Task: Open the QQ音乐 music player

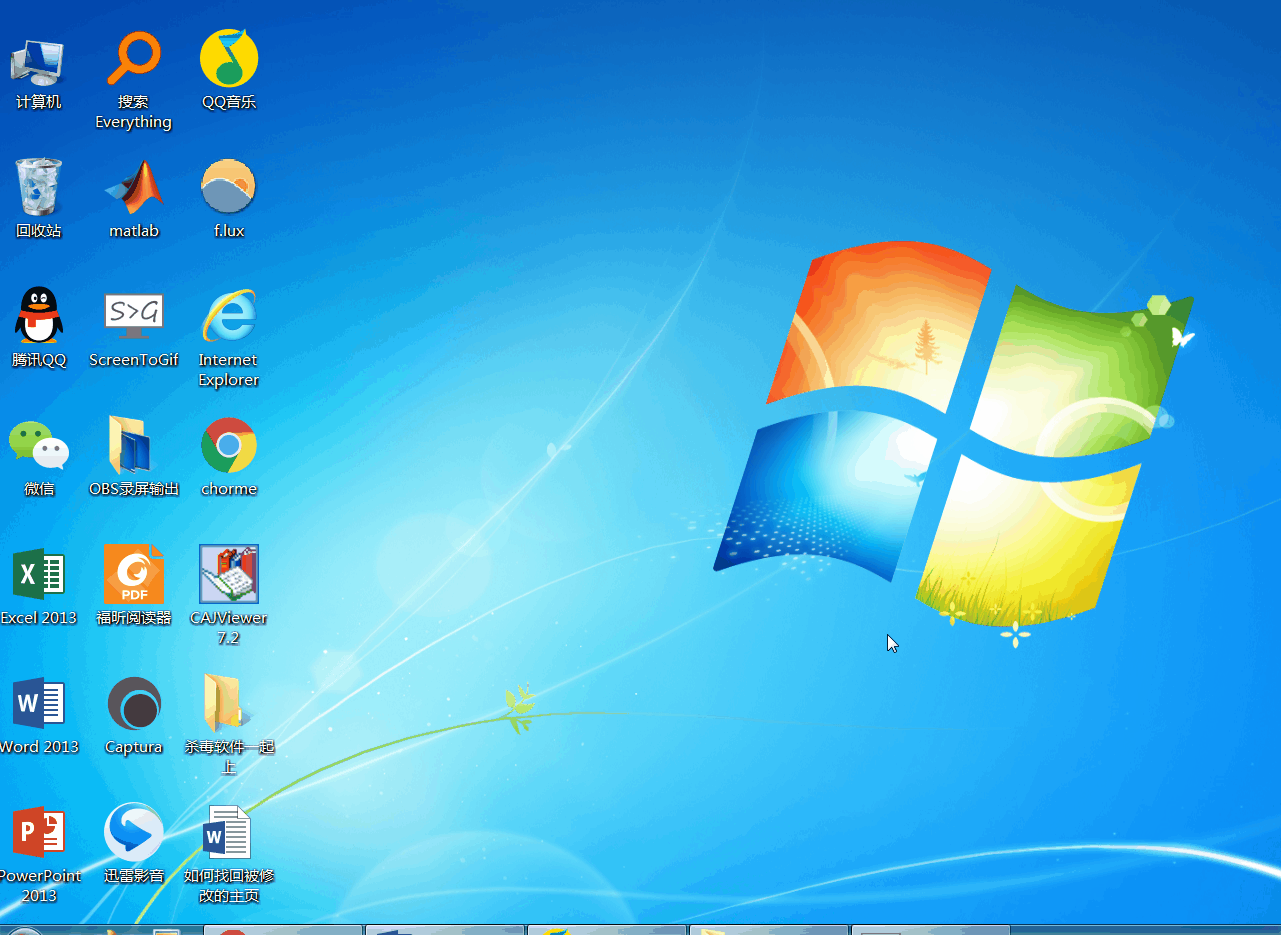Action: pyautogui.click(x=229, y=57)
